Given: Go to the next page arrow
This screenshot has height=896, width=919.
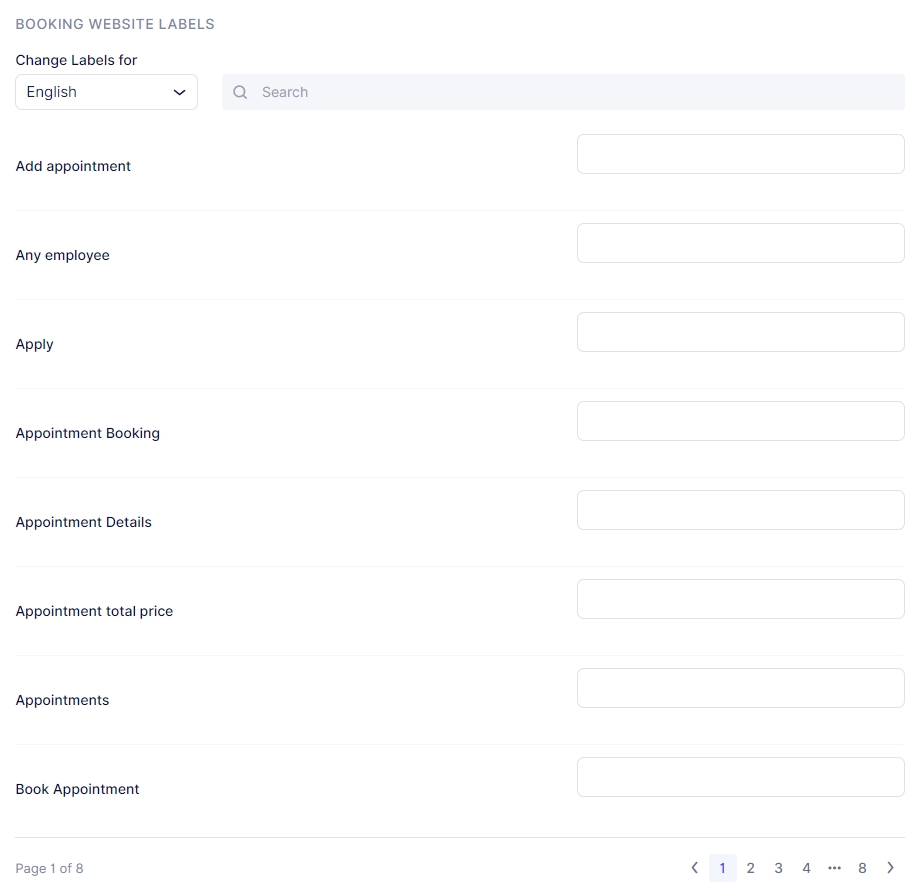Looking at the screenshot, I should click(890, 868).
